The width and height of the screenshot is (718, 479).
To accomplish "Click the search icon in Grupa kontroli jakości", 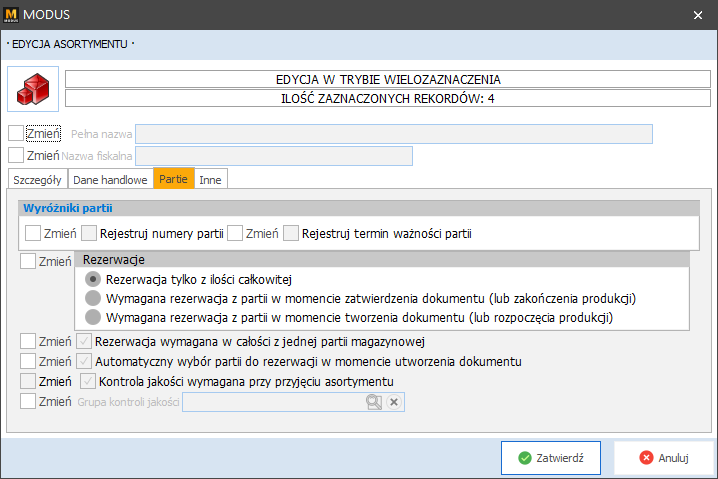I will pos(374,402).
